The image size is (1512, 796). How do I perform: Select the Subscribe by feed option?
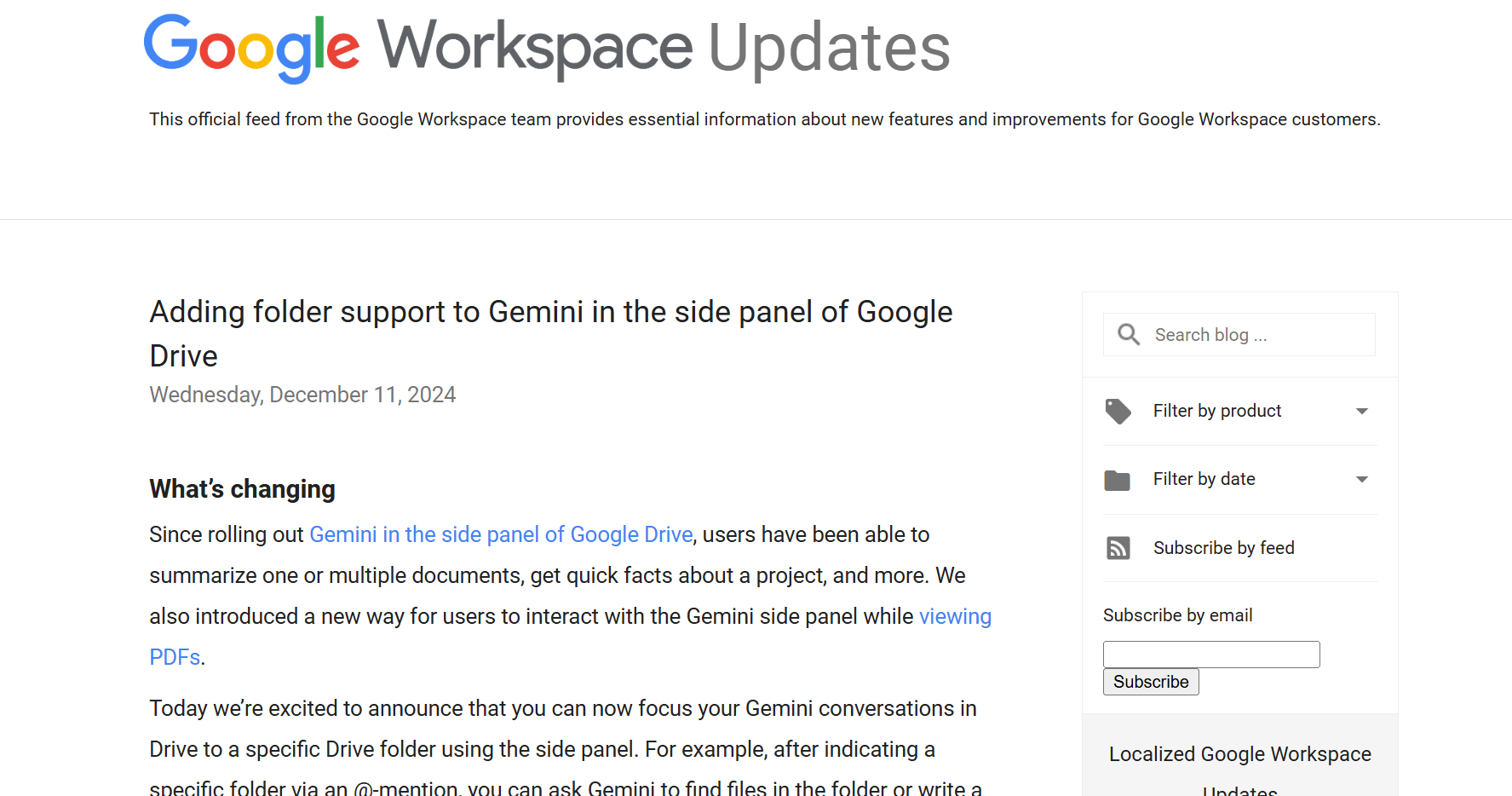pyautogui.click(x=1224, y=548)
